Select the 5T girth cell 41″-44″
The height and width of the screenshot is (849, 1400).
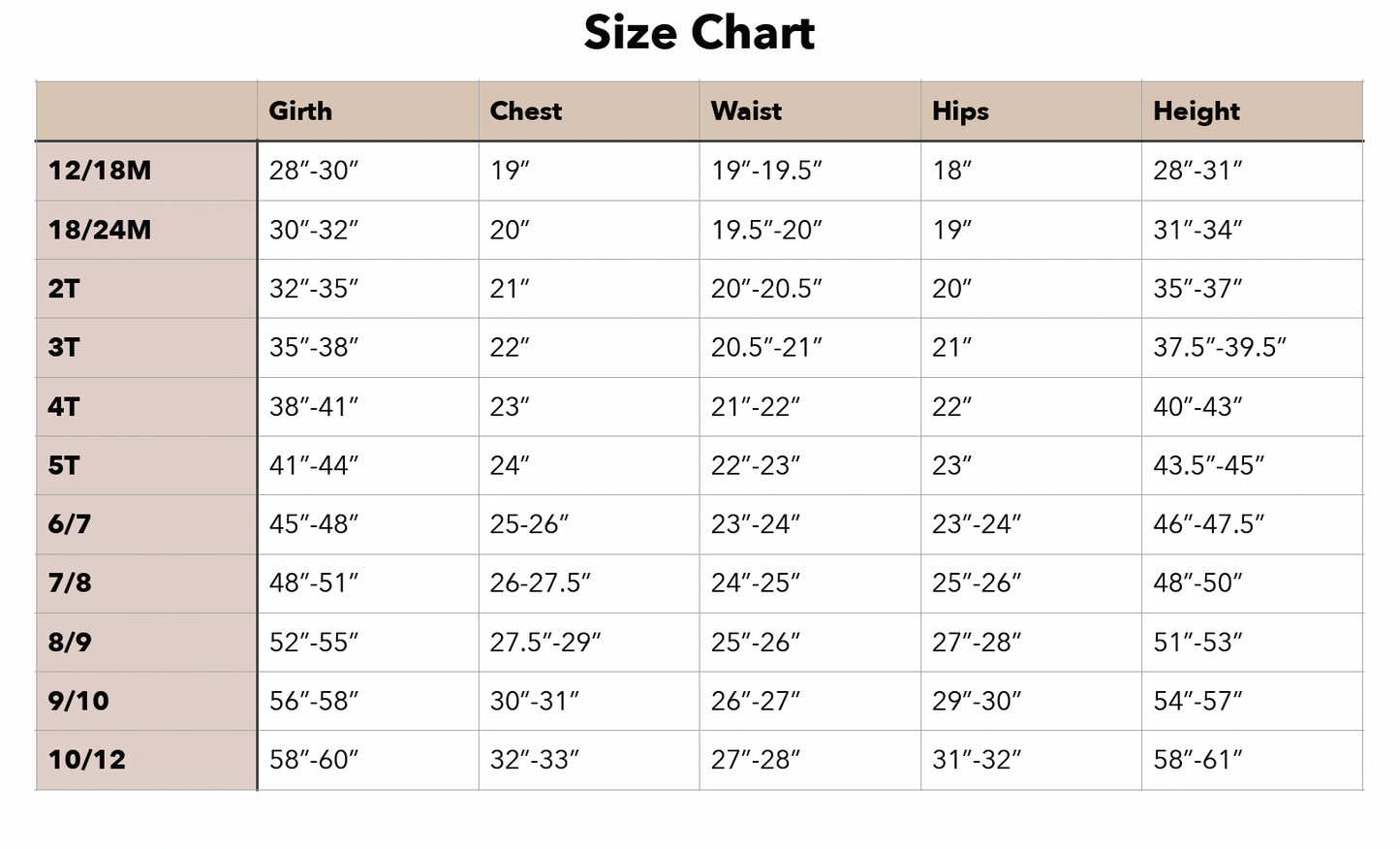314,466
